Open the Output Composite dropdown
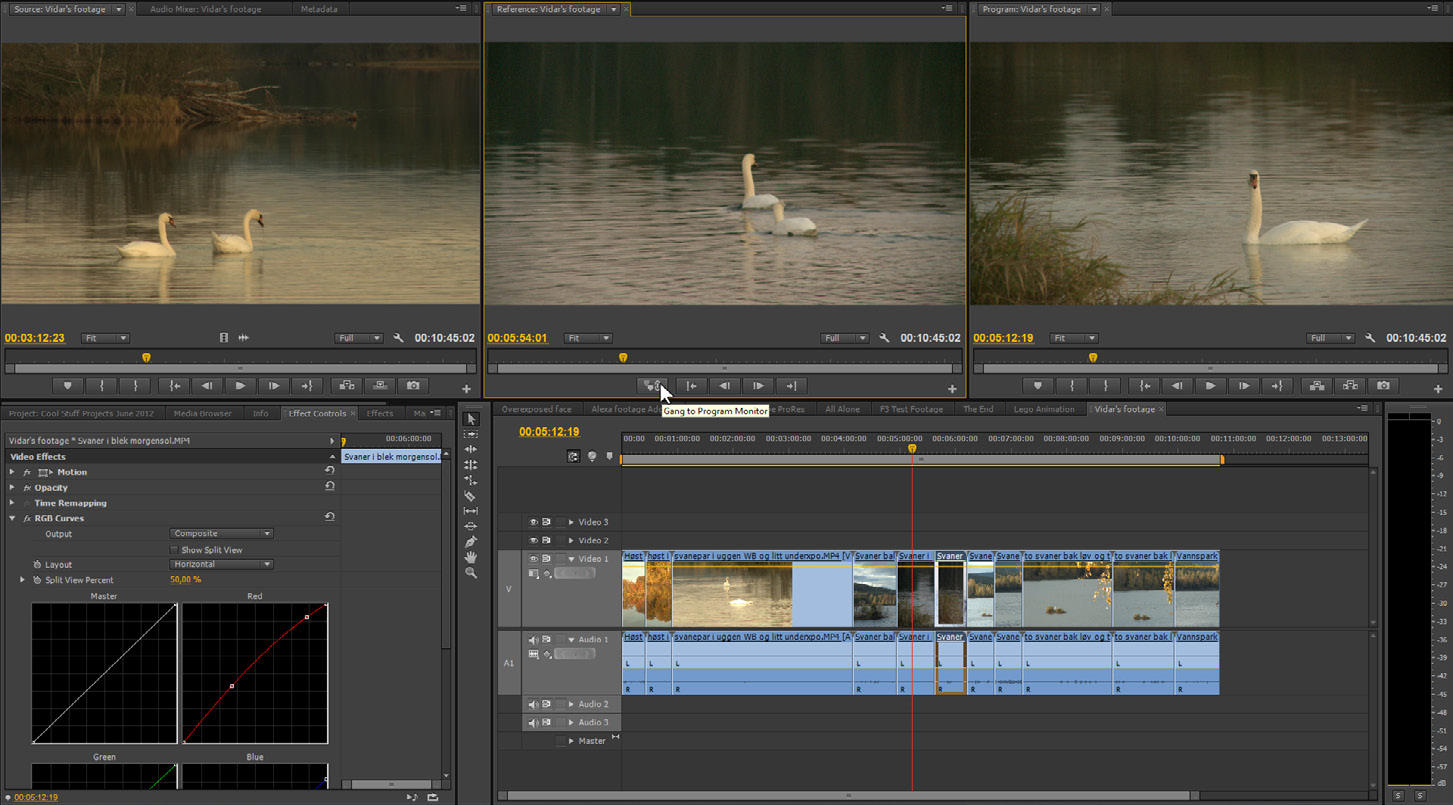The image size is (1453, 805). coord(221,534)
